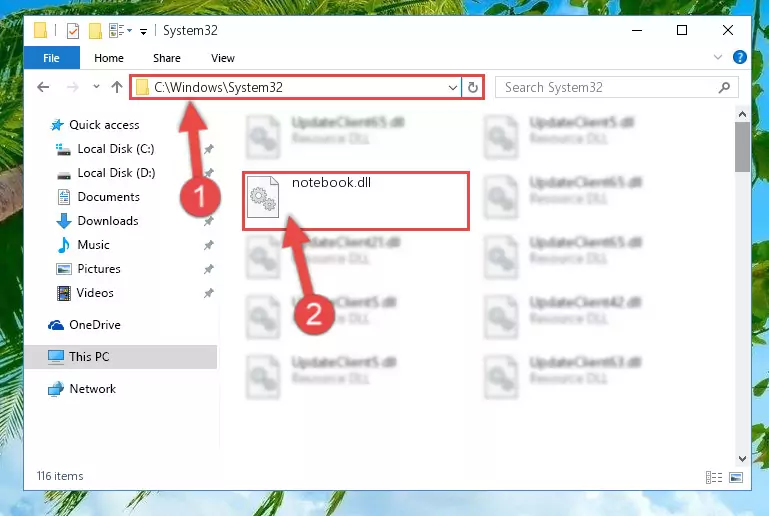Open the Help question mark icon
This screenshot has width=769, height=516.
[740, 57]
